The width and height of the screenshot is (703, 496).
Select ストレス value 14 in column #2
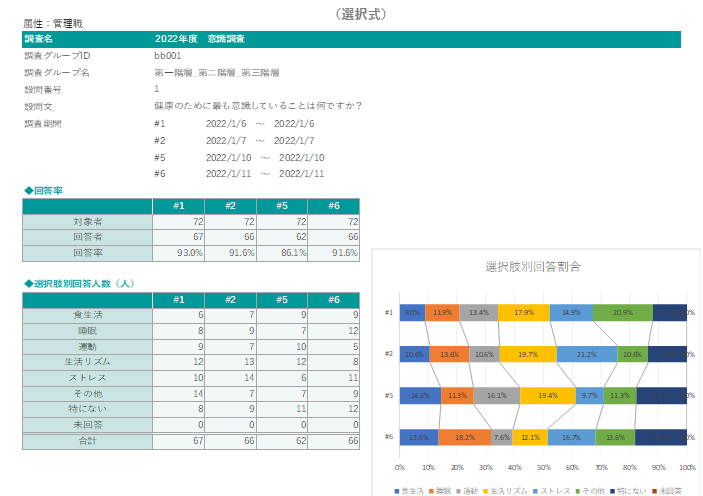(x=230, y=378)
